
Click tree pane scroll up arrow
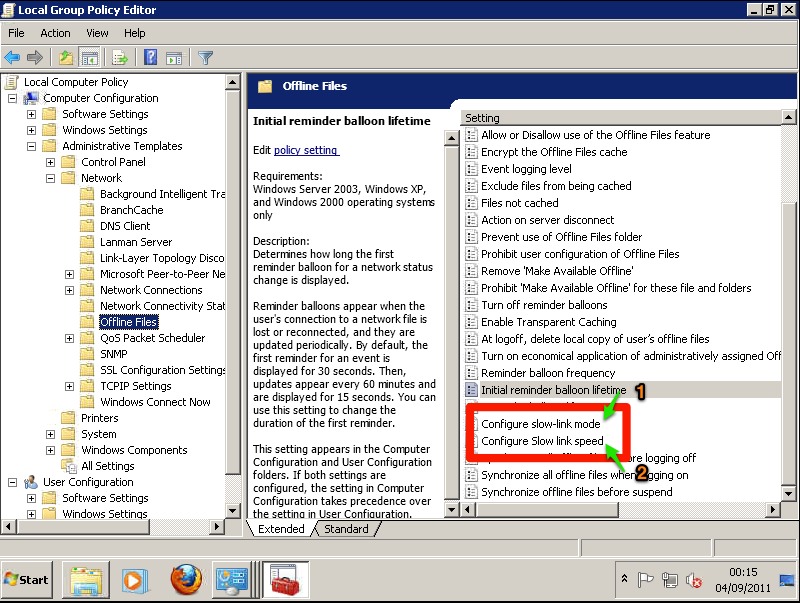233,82
